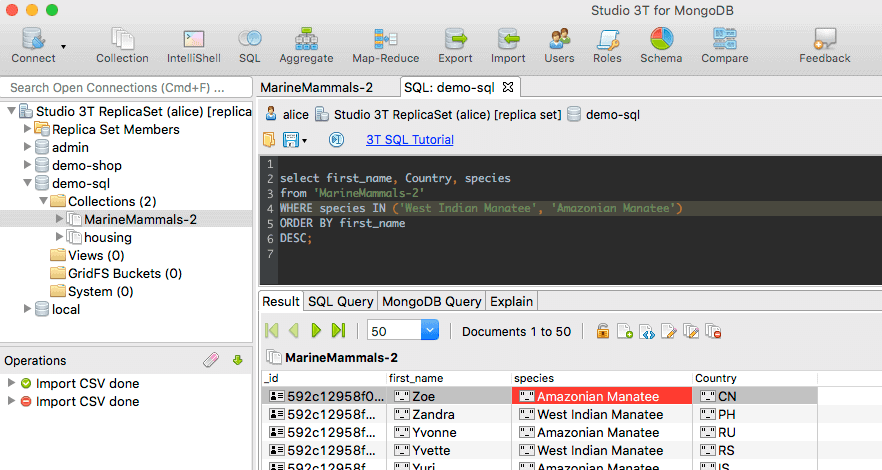Click the edit document icon
Viewport: 882px width, 470px height.
coord(669,331)
